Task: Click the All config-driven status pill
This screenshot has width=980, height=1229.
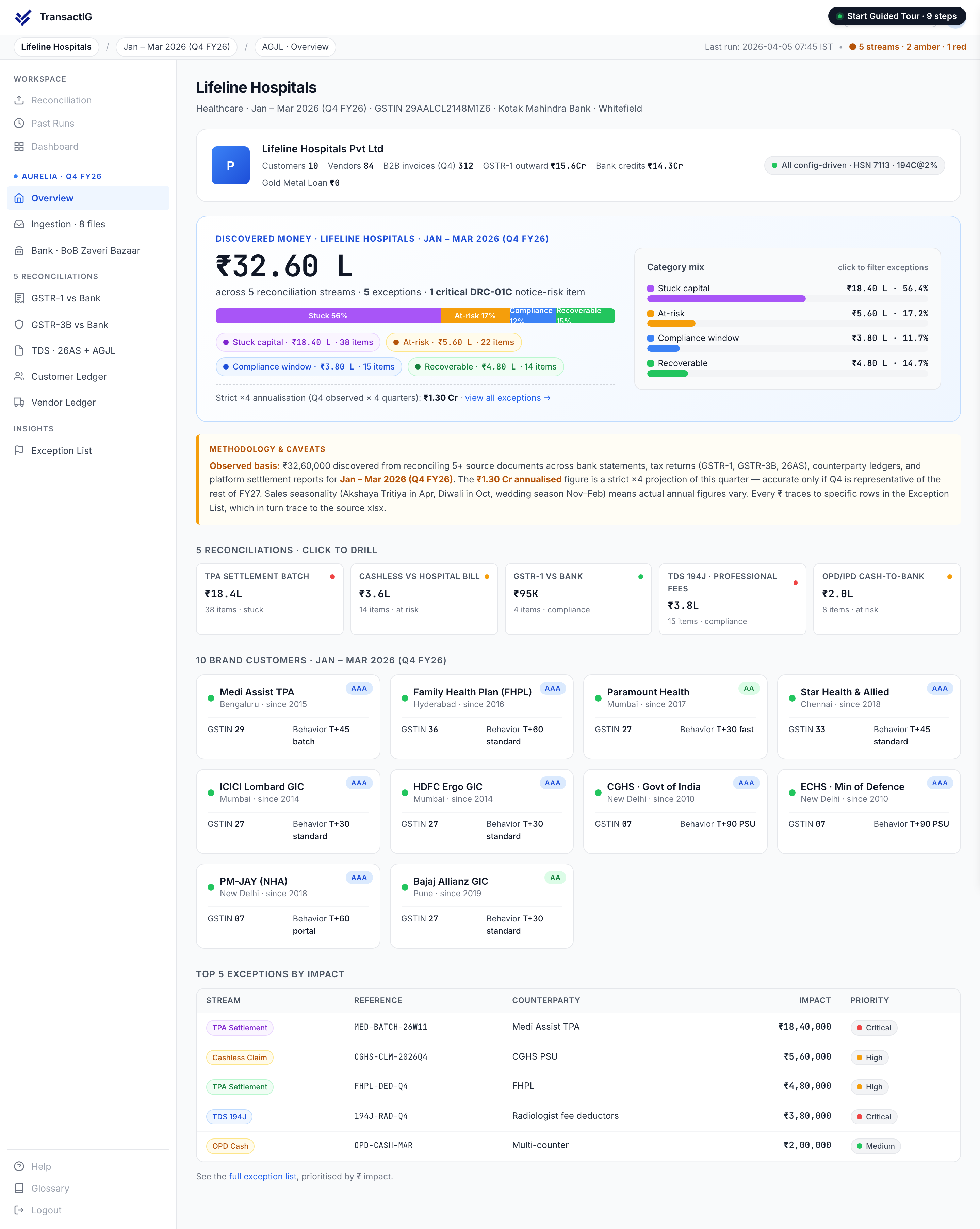Action: point(854,165)
